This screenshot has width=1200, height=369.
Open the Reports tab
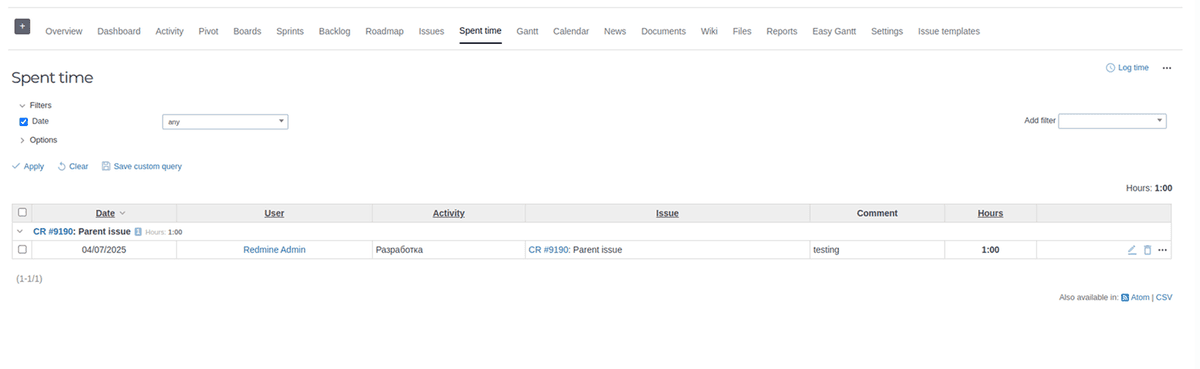782,31
